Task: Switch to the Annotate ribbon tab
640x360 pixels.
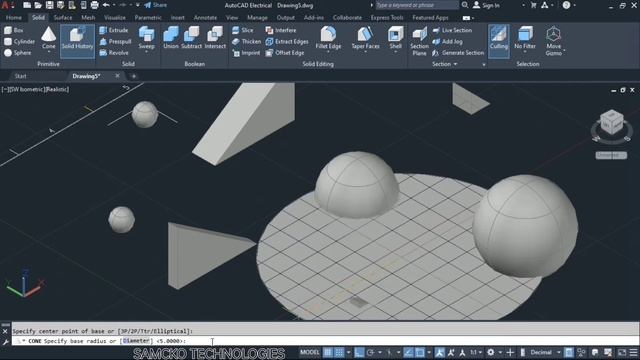Action: (x=205, y=18)
